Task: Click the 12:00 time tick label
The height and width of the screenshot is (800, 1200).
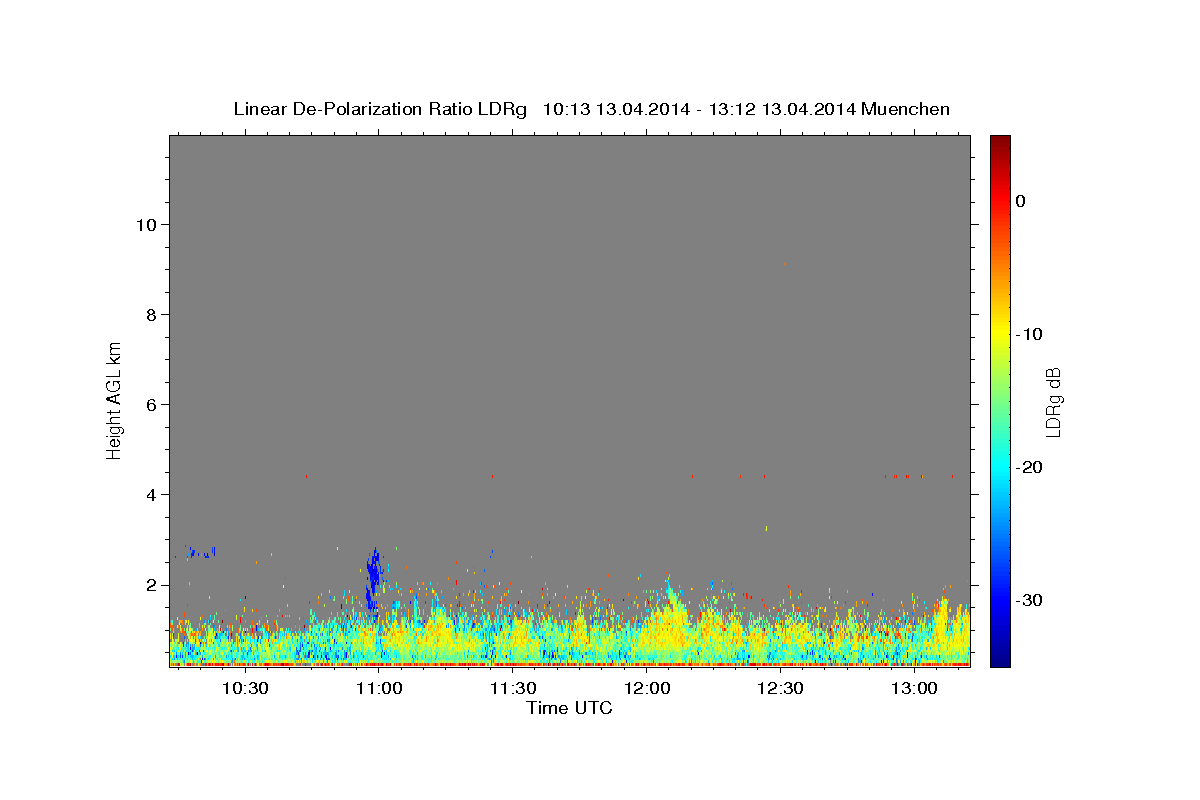Action: coord(647,688)
